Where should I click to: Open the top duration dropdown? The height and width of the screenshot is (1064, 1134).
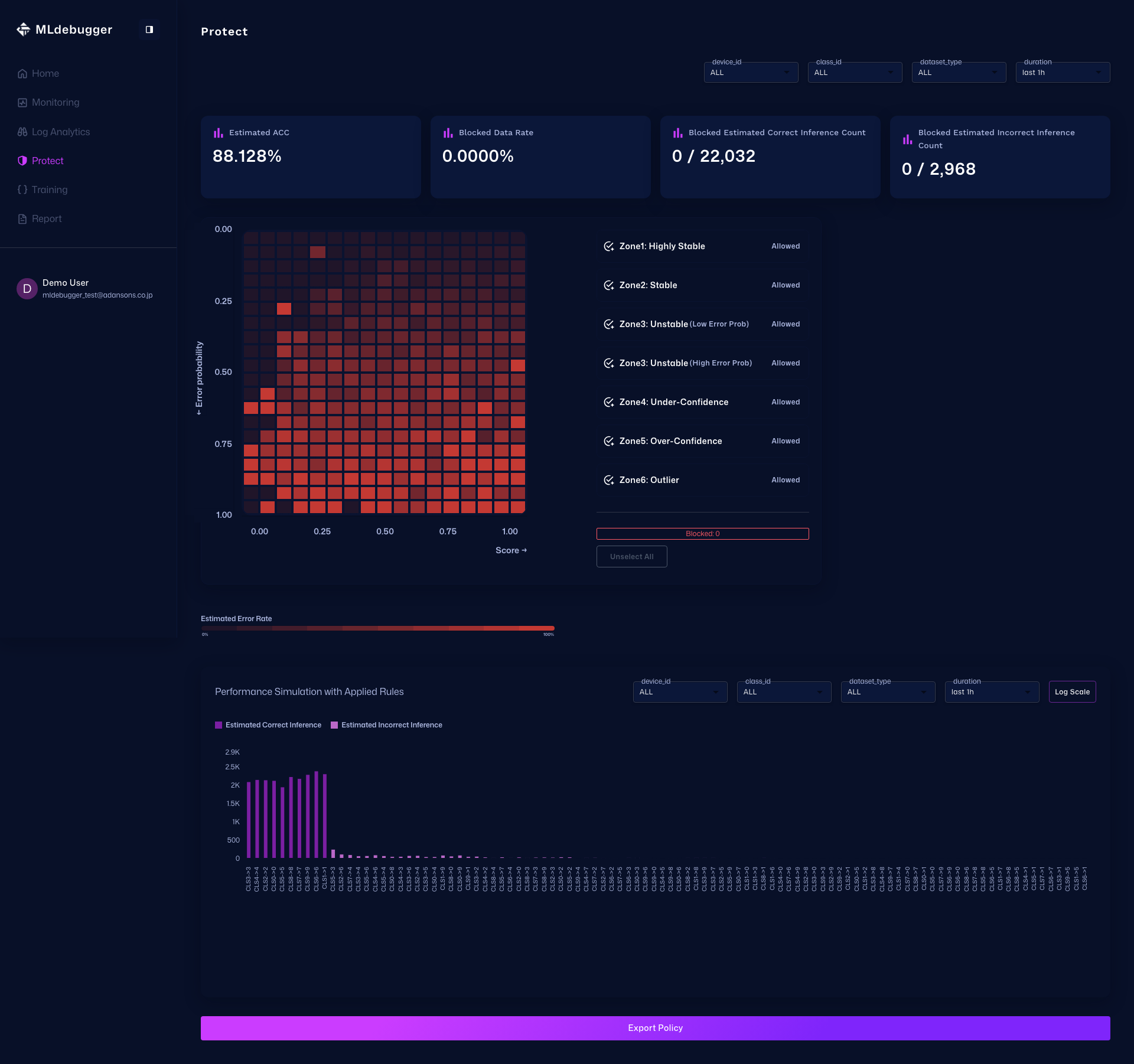pos(1062,73)
